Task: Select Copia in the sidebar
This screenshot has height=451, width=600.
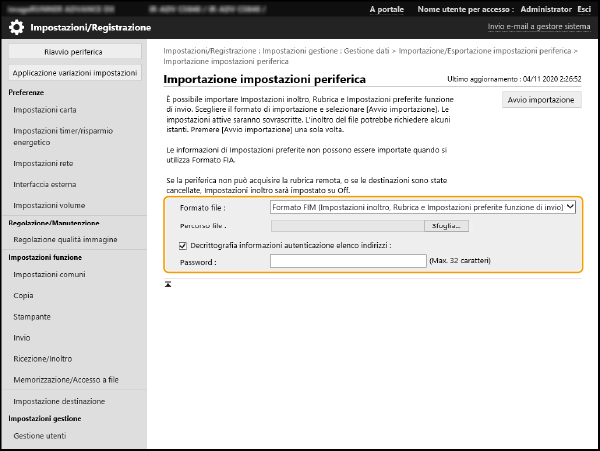Action: [x=24, y=297]
